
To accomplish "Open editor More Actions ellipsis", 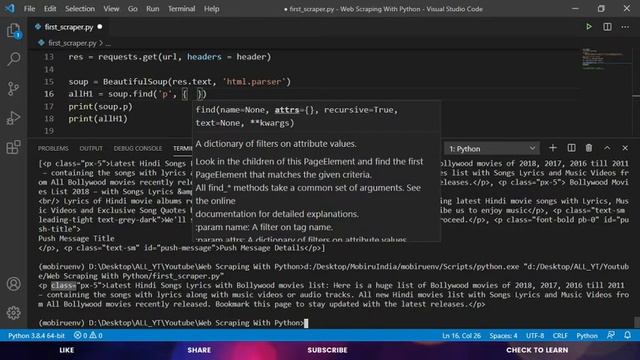I will coord(625,27).
